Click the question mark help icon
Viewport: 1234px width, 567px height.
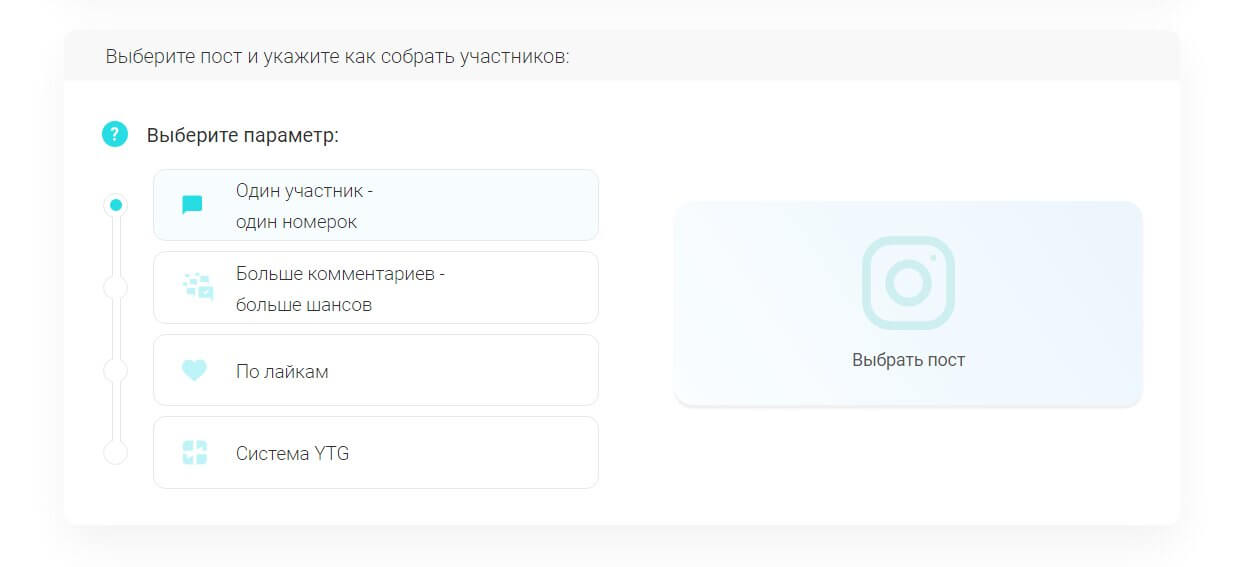point(115,134)
